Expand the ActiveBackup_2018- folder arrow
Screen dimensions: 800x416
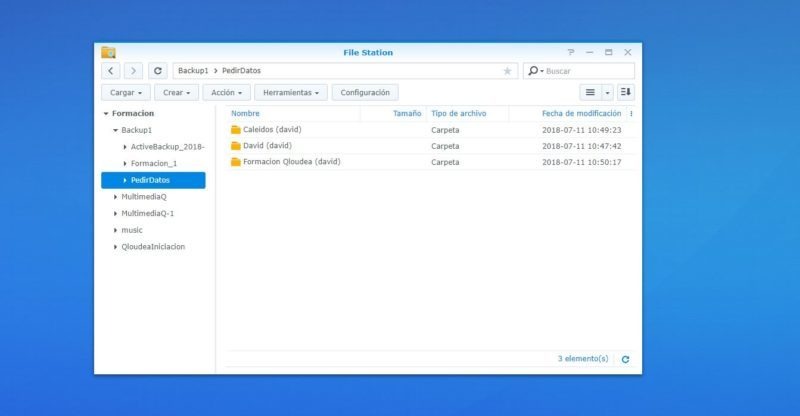click(x=125, y=147)
